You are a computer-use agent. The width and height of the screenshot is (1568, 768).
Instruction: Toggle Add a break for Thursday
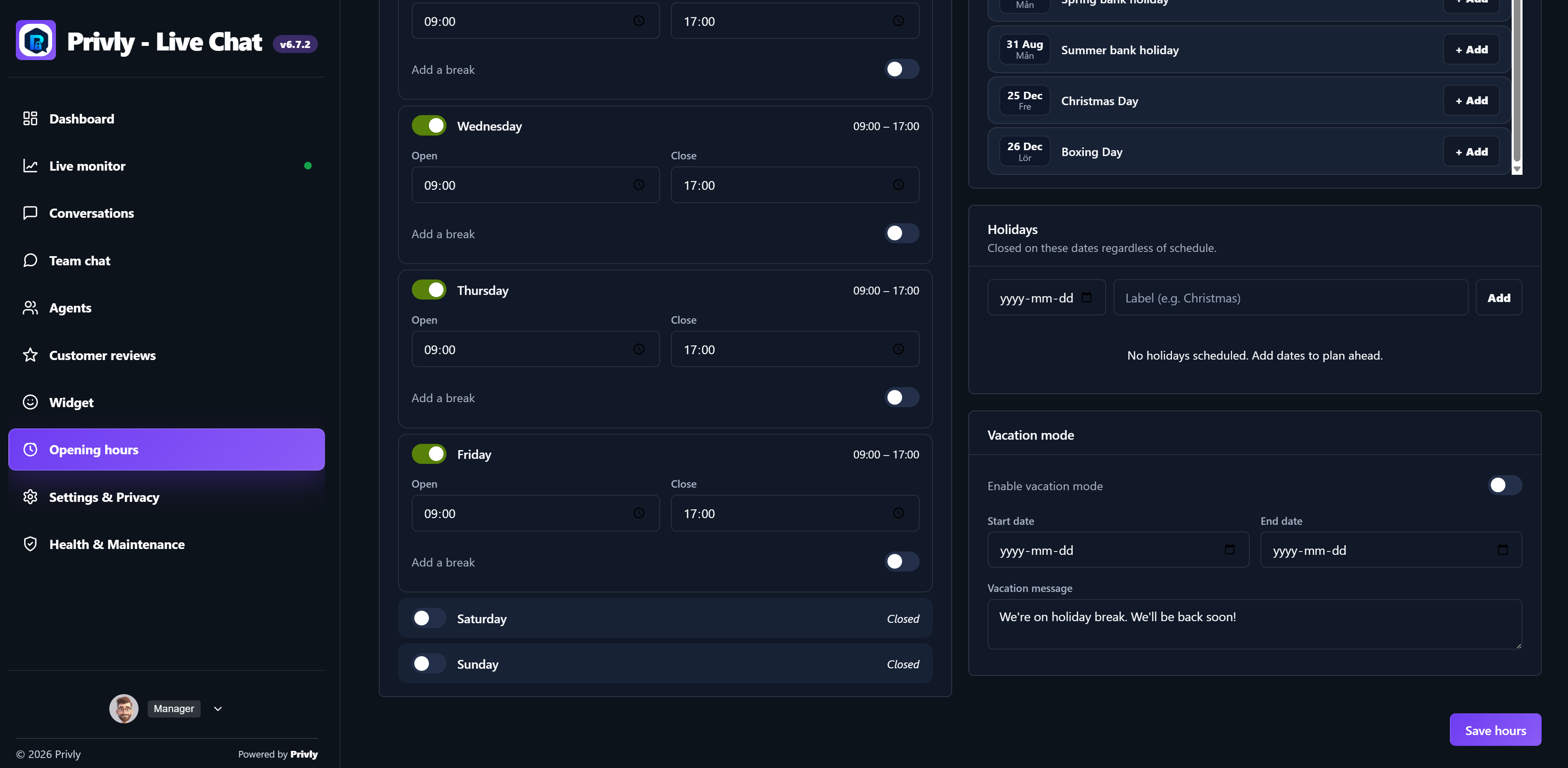(902, 398)
